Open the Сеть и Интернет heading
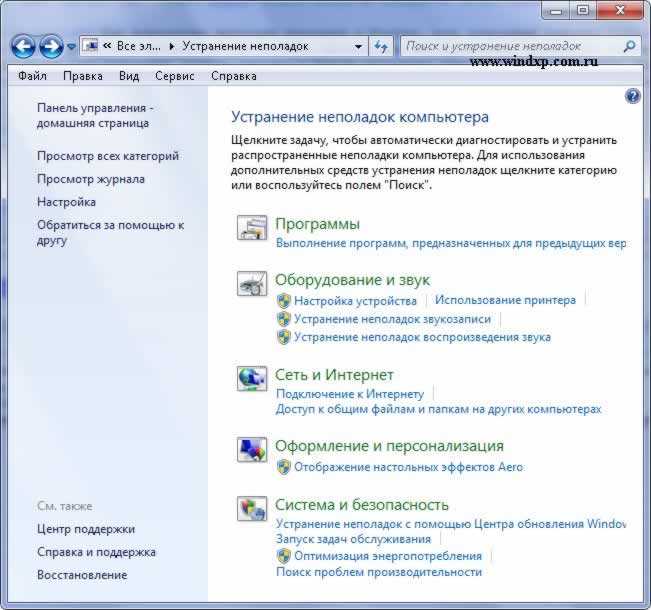Viewport: 651px width, 610px height. point(334,375)
